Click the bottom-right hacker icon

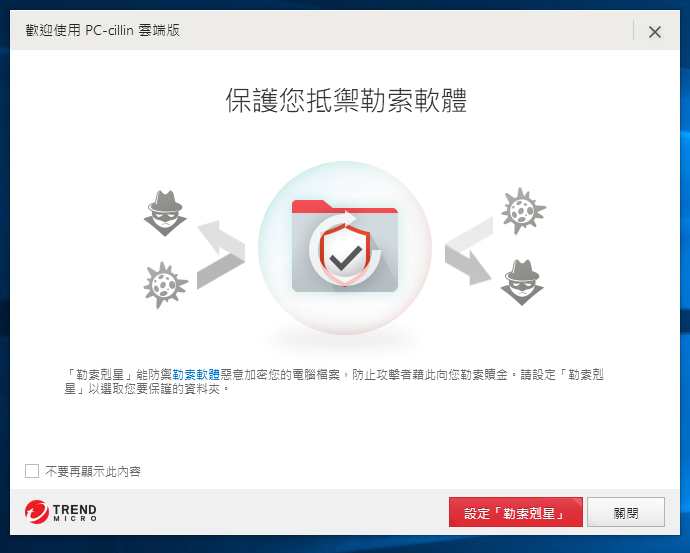(522, 282)
